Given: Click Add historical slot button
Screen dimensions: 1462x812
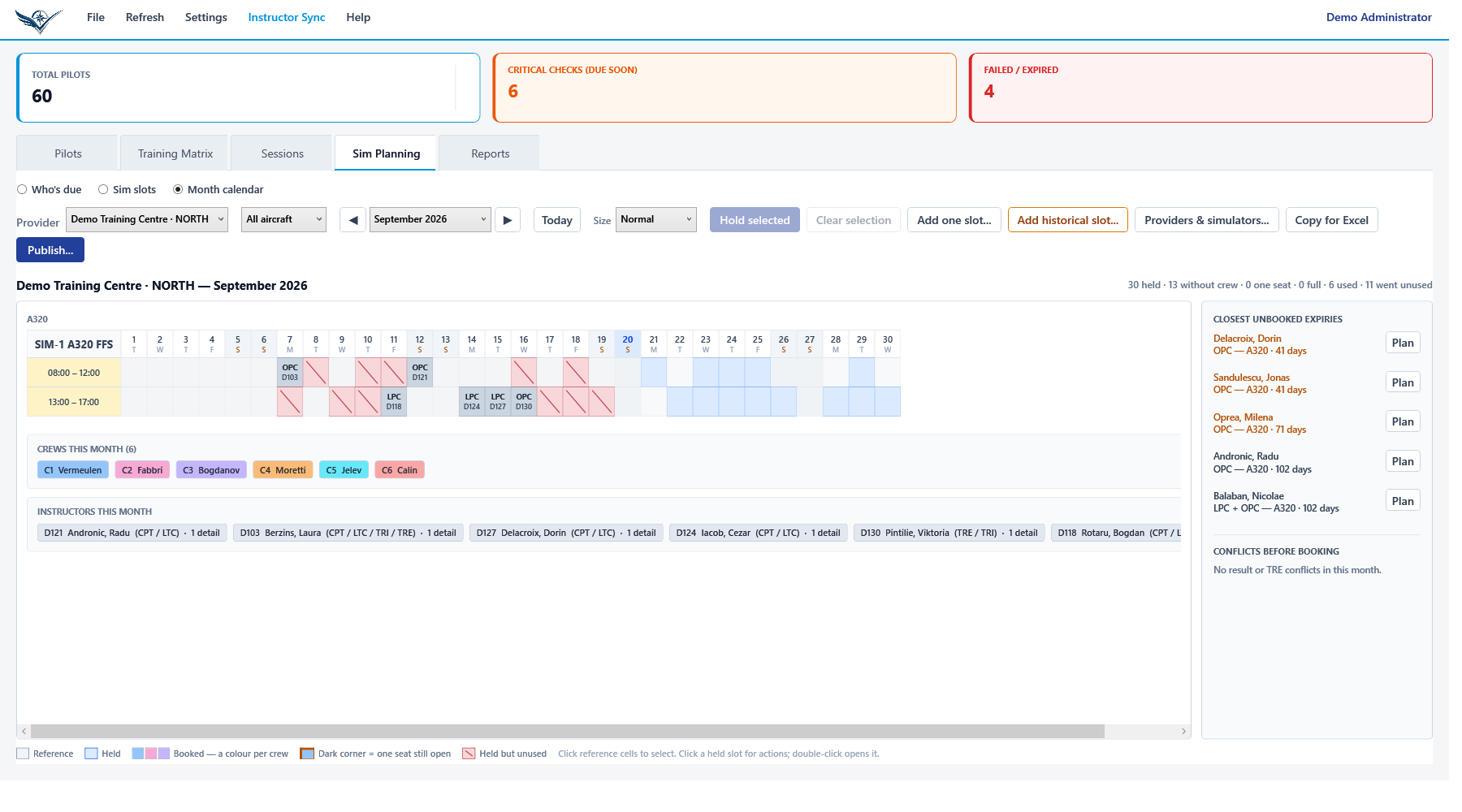Looking at the screenshot, I should 1068,220.
